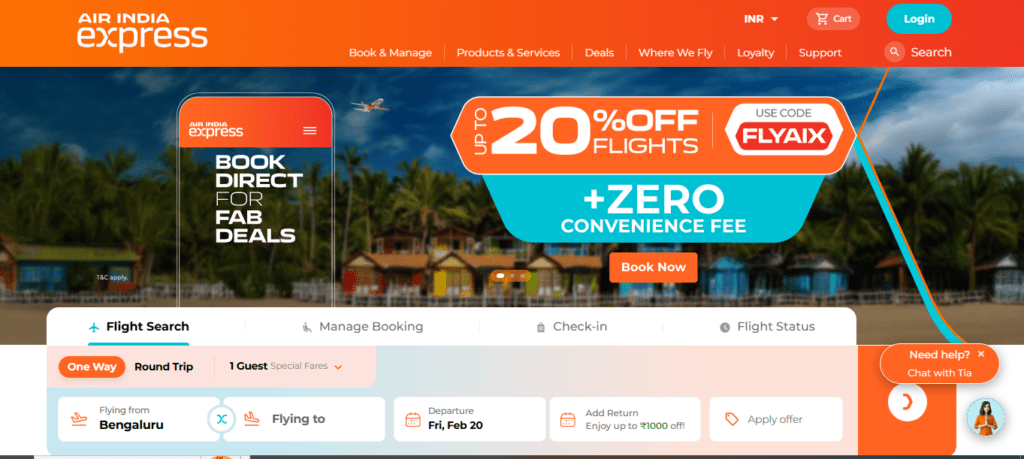Click the Add Return calendar icon
The height and width of the screenshot is (459, 1024).
point(568,419)
